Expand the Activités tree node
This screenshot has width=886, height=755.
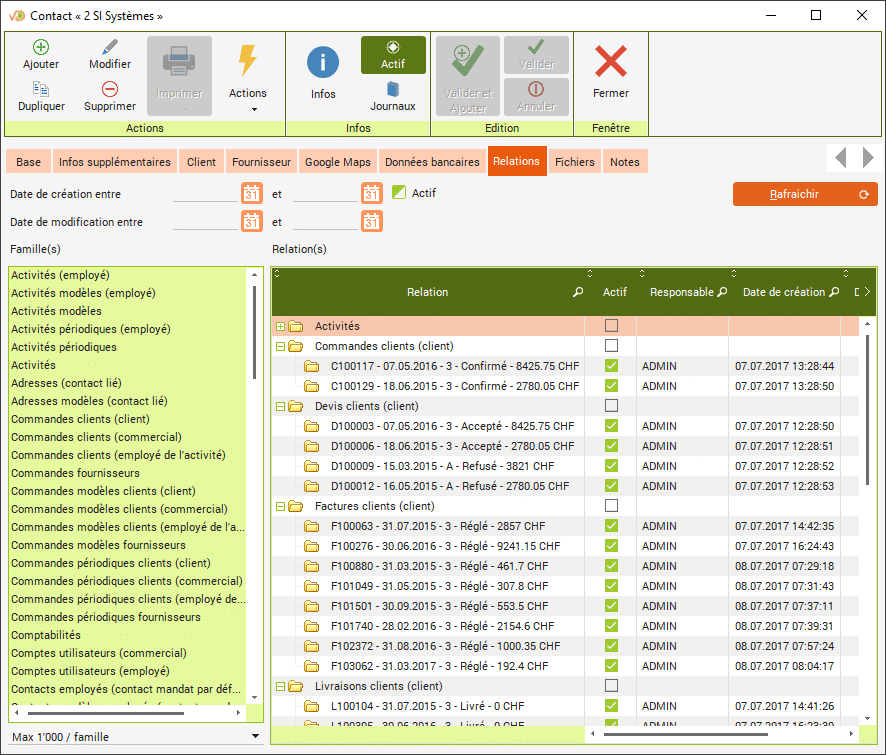pos(281,326)
